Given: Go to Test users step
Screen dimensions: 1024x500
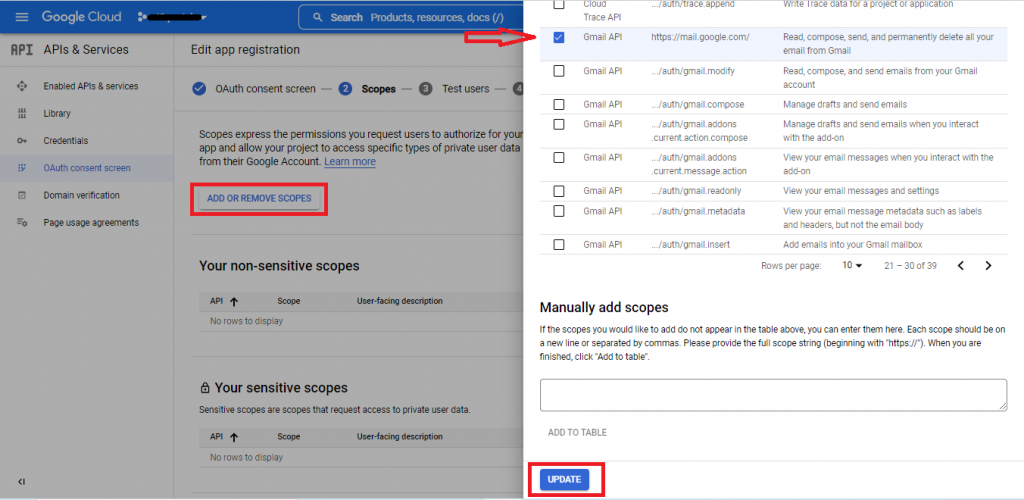Looking at the screenshot, I should click(x=466, y=89).
